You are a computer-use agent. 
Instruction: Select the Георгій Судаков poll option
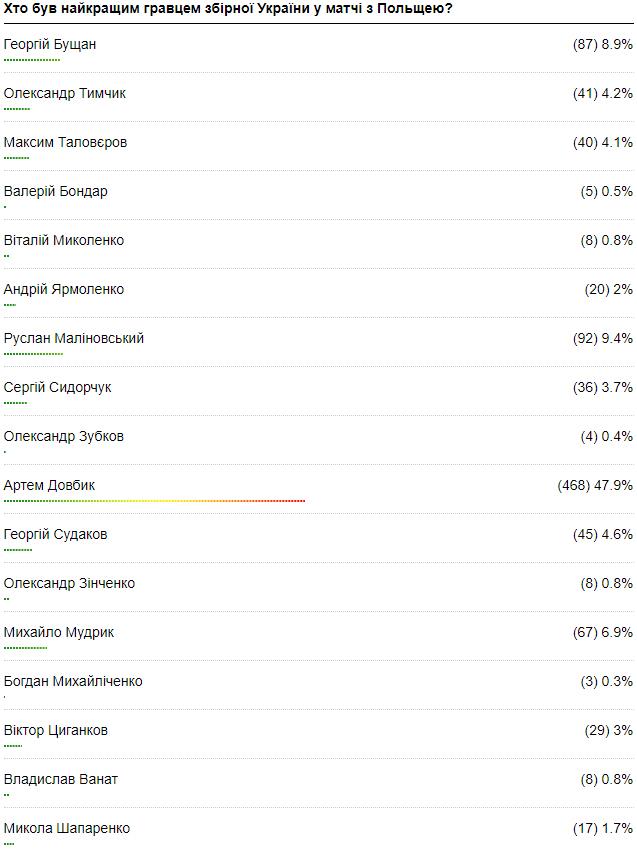pyautogui.click(x=56, y=535)
